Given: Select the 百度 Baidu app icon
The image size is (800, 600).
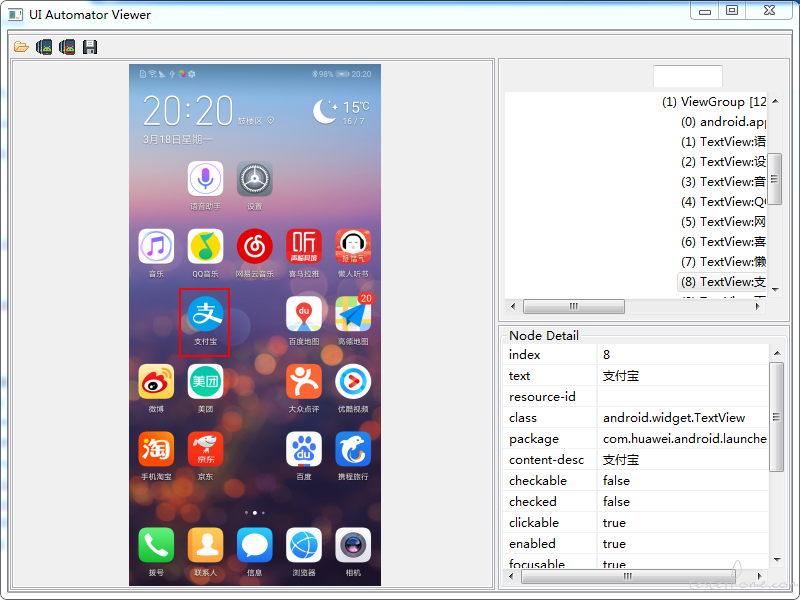Looking at the screenshot, I should pyautogui.click(x=304, y=449).
